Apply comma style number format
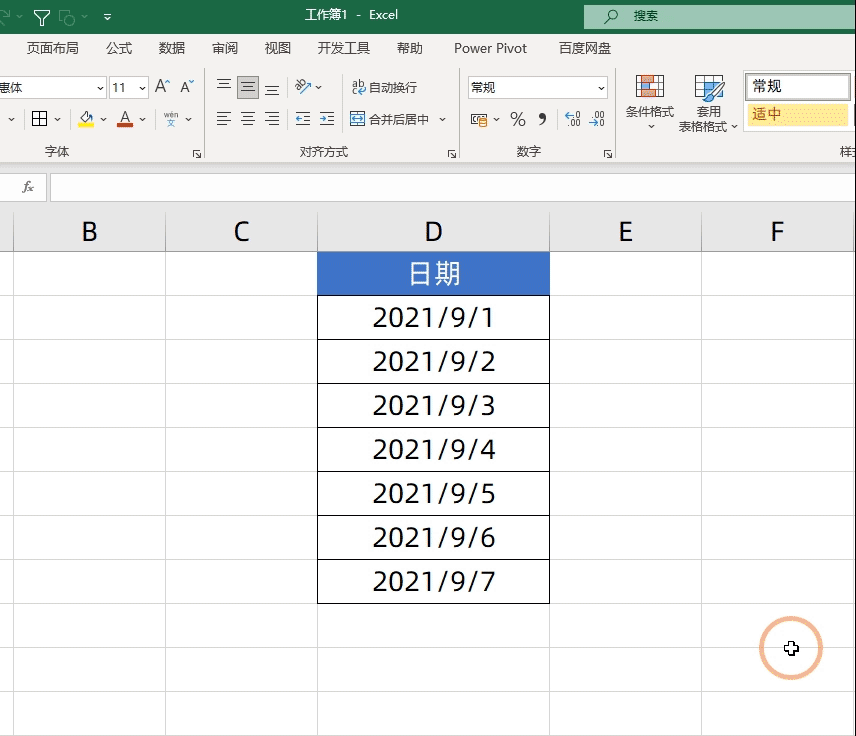856x736 pixels. pos(542,119)
